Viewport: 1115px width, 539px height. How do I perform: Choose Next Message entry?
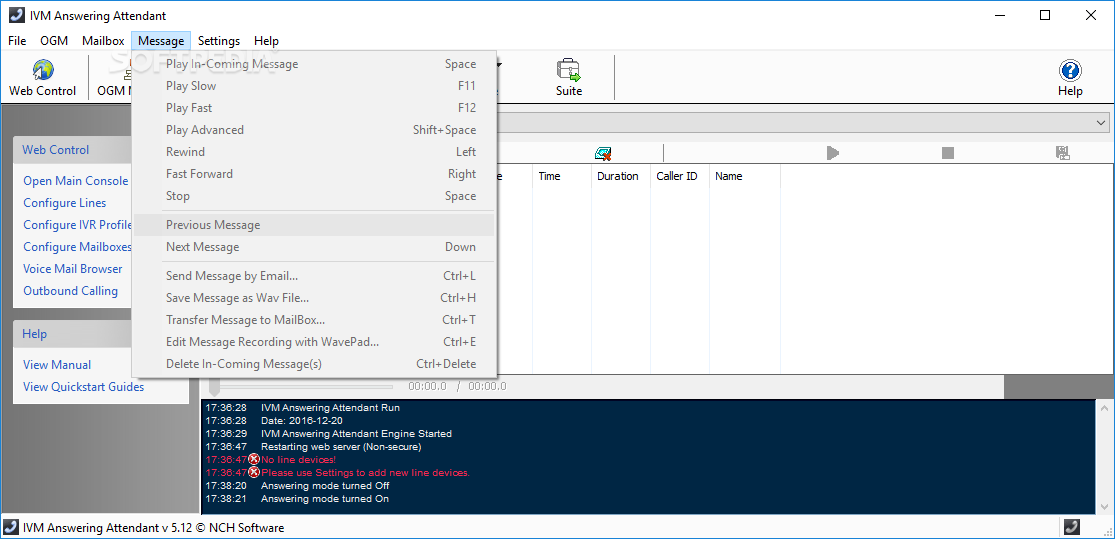[314, 247]
